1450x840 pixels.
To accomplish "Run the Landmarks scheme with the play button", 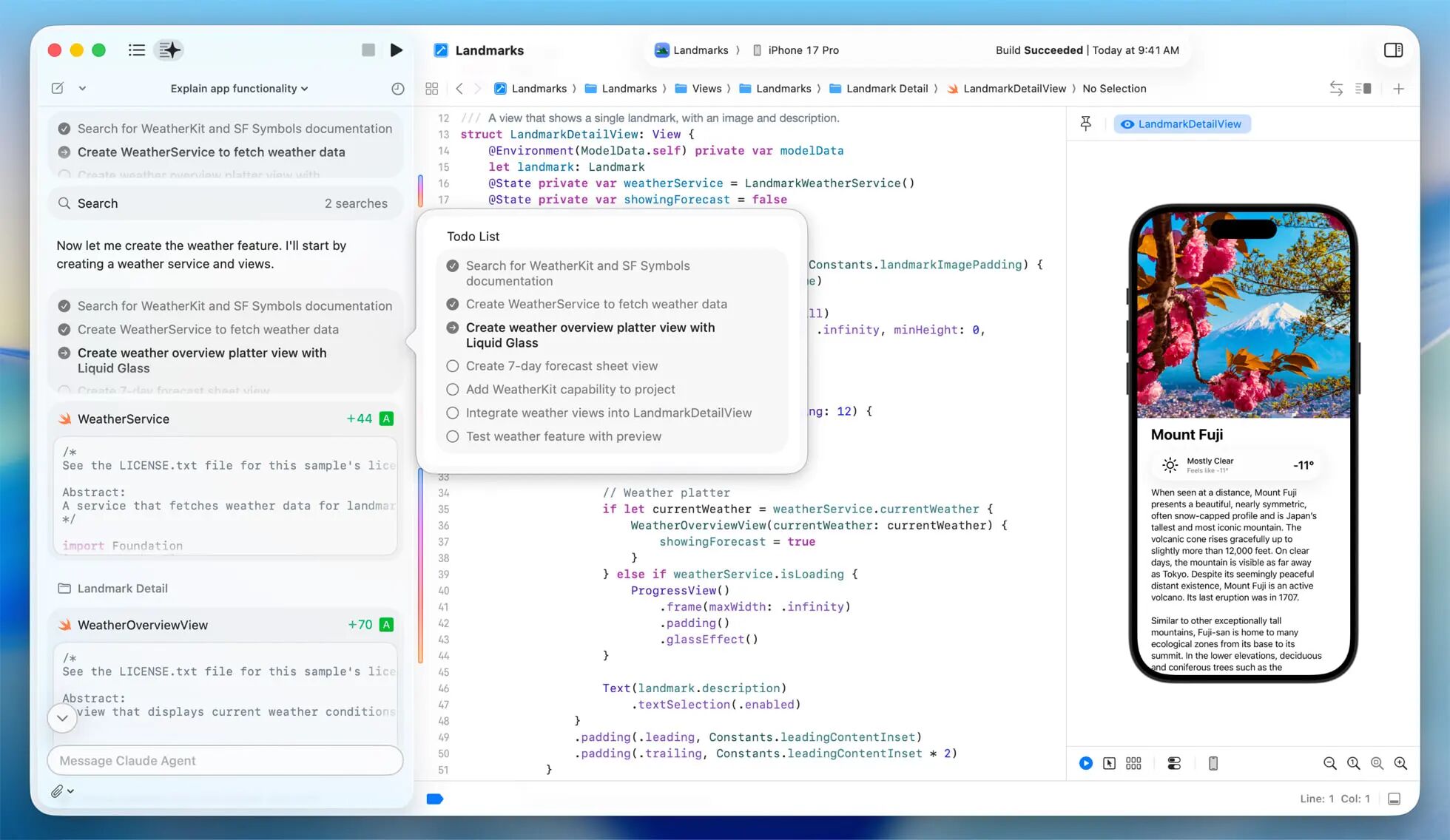I will tap(397, 50).
